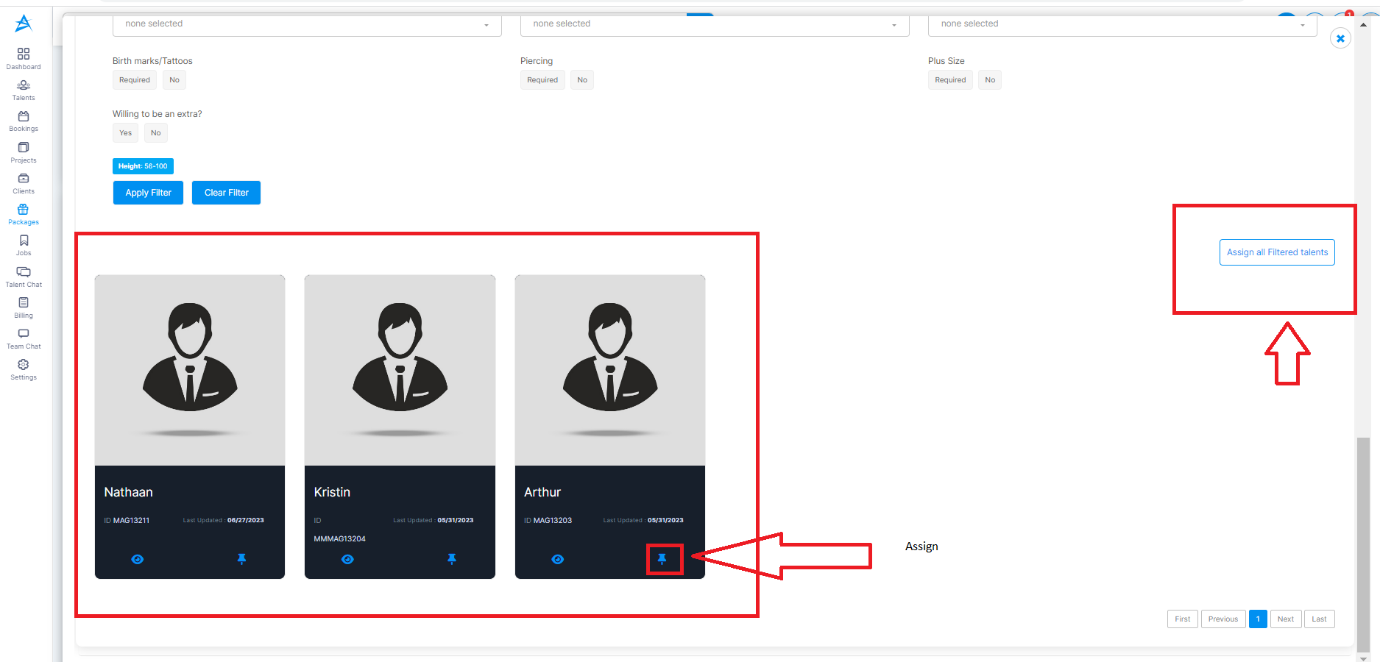The width and height of the screenshot is (1380, 662).
Task: Open Team Chat in sidebar
Action: click(x=23, y=338)
